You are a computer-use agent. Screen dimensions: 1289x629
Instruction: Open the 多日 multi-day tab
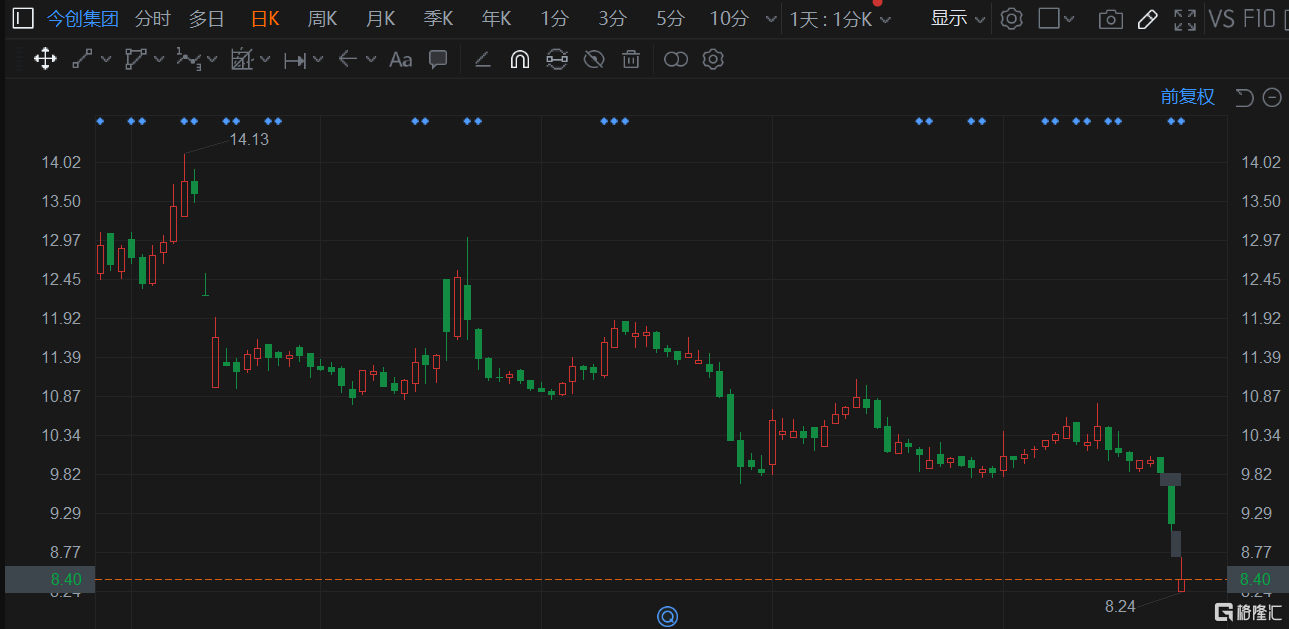tap(207, 18)
